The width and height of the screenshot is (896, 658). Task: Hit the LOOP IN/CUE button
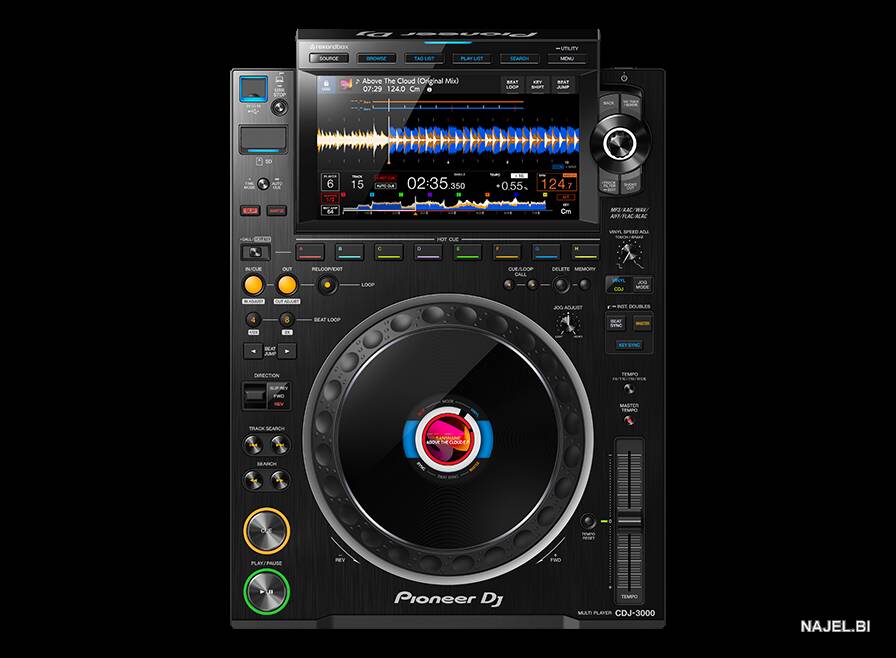(x=253, y=284)
